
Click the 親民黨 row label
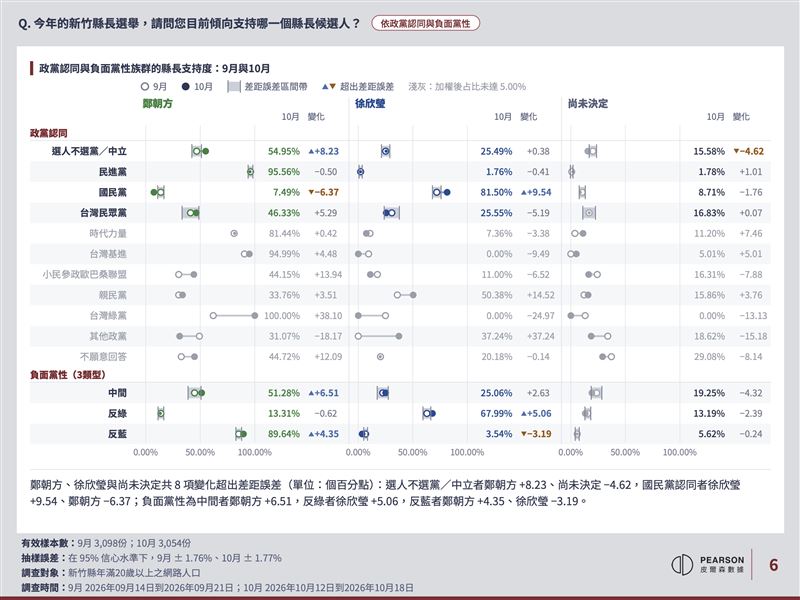pos(113,295)
